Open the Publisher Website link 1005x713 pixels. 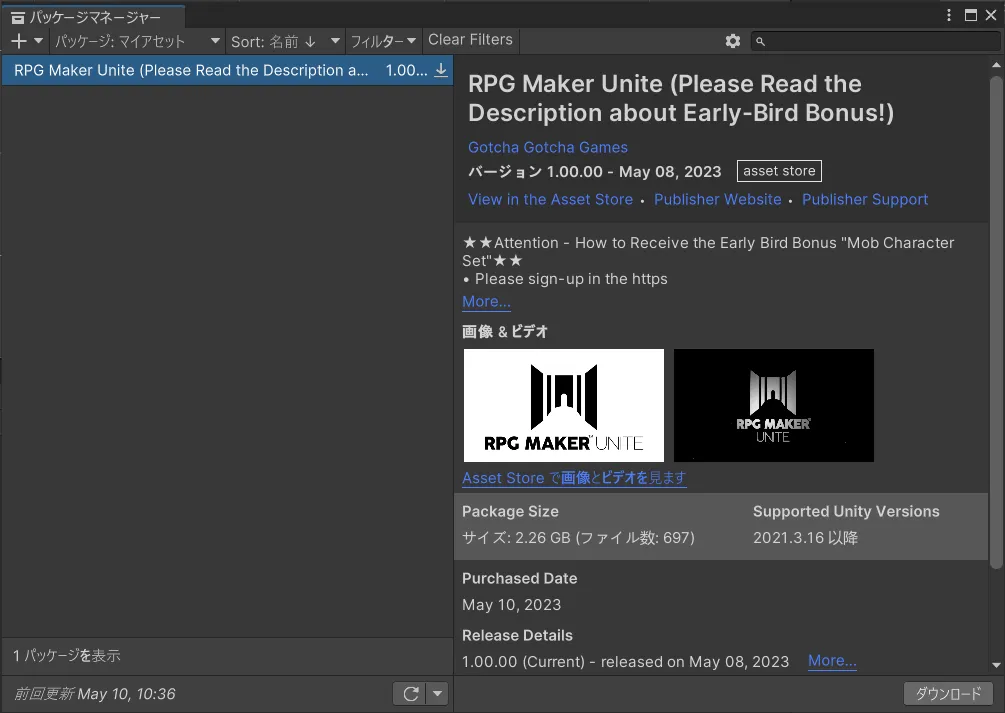point(717,200)
